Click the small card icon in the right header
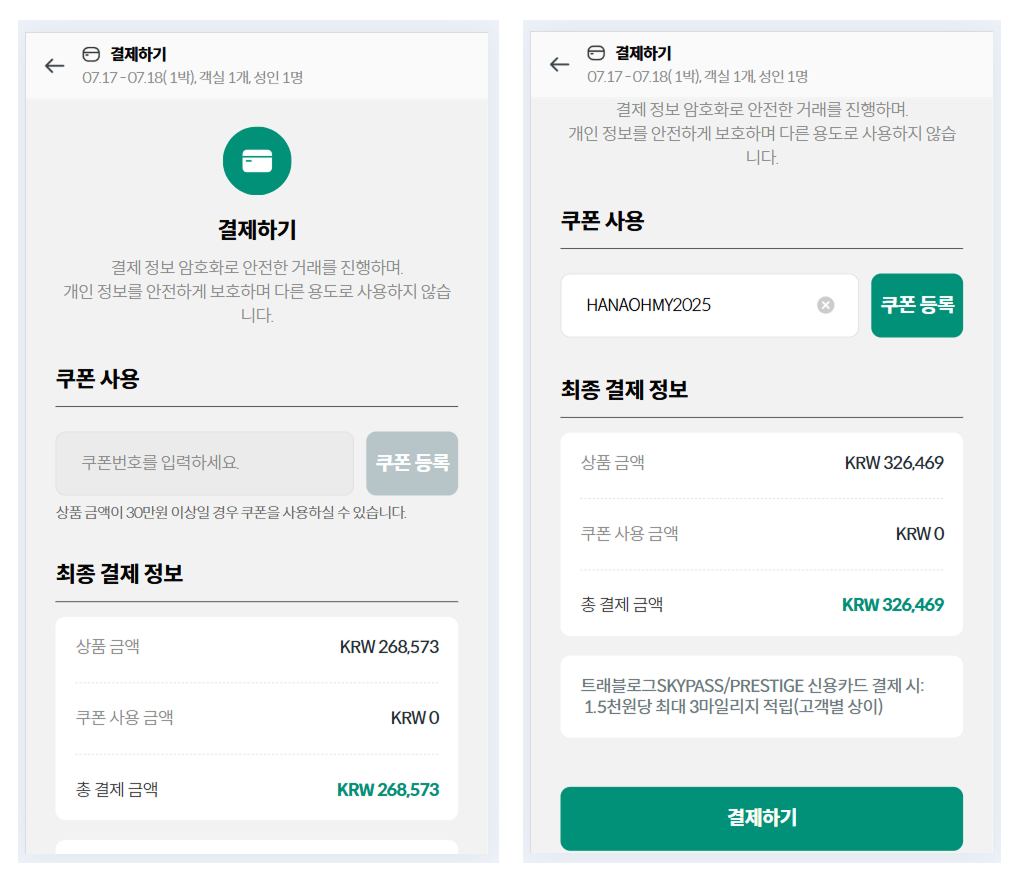The image size is (1018, 887). (x=596, y=53)
